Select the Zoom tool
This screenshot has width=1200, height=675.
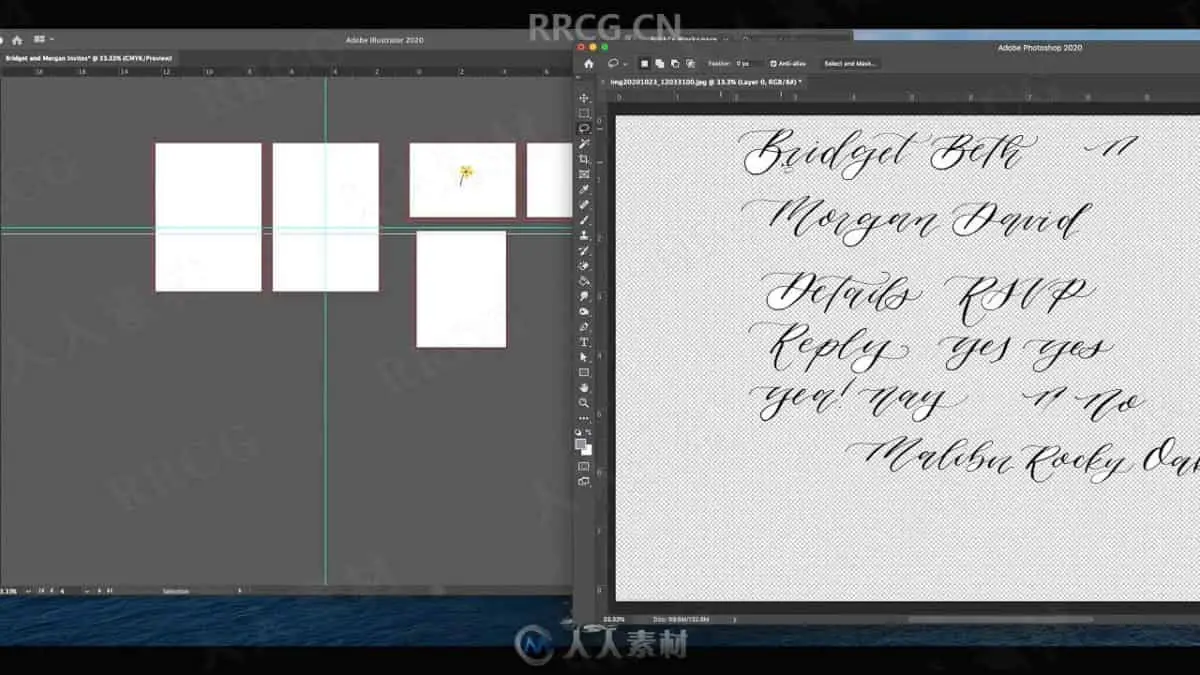(584, 403)
